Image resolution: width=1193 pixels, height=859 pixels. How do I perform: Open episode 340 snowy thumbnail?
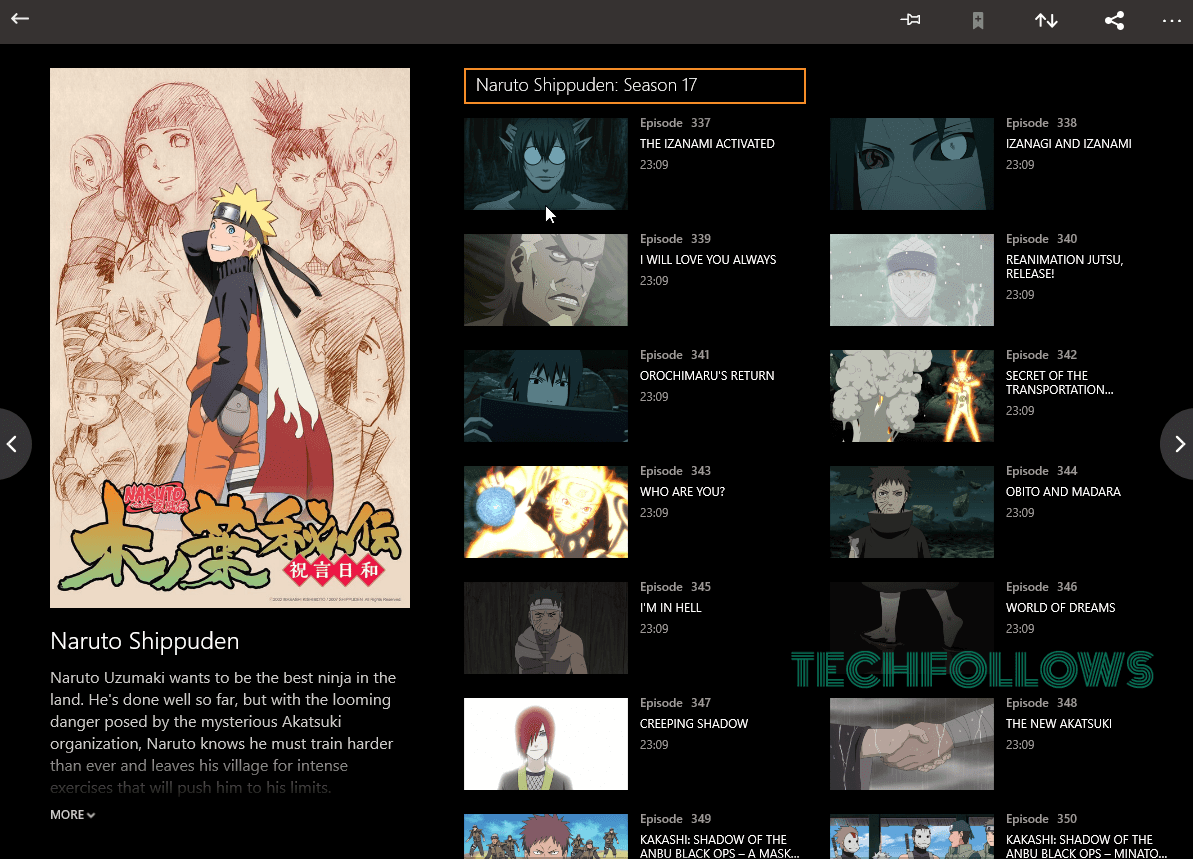(x=911, y=280)
